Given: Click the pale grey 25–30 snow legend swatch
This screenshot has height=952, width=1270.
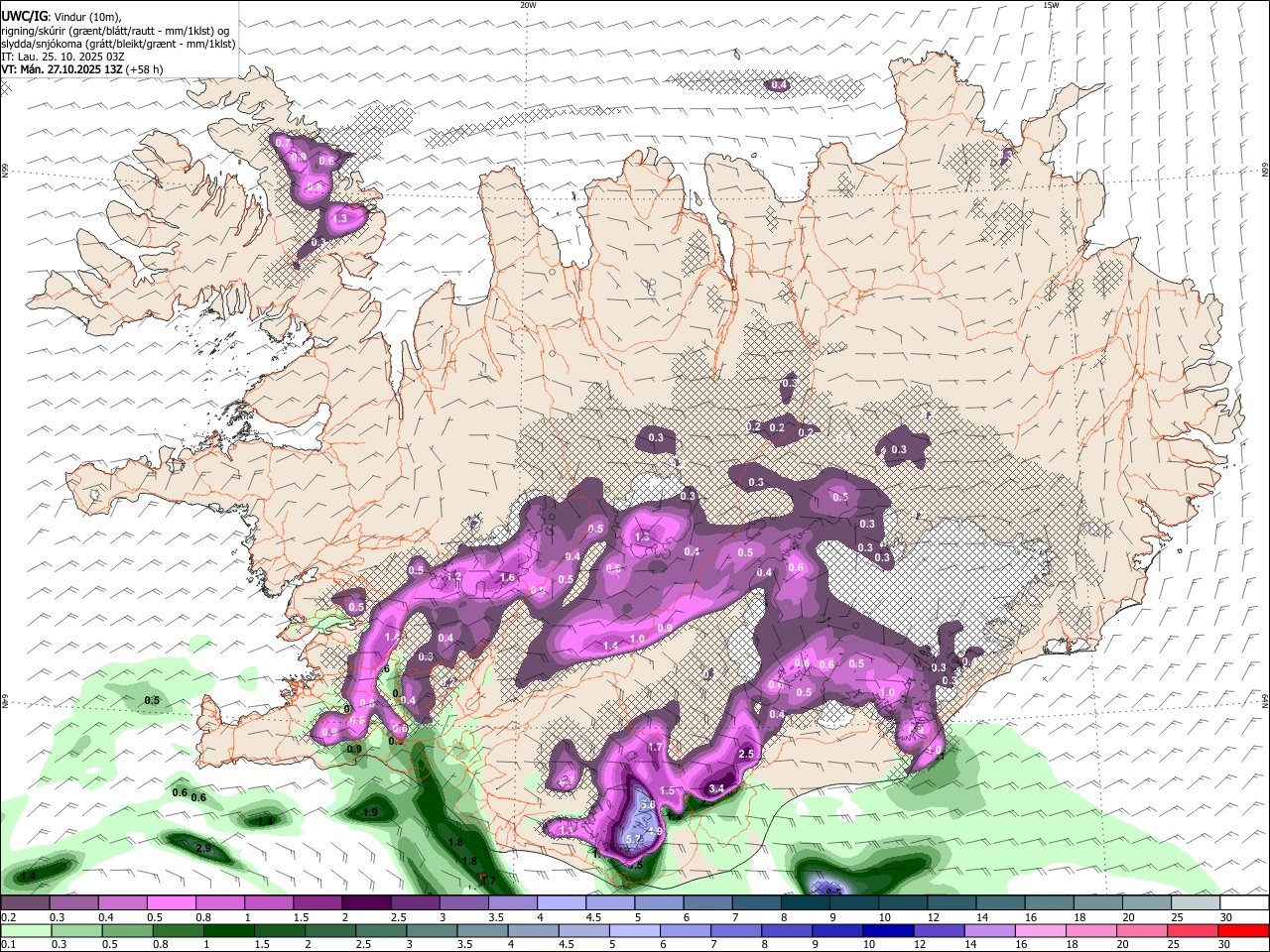Looking at the screenshot, I should tap(1195, 902).
